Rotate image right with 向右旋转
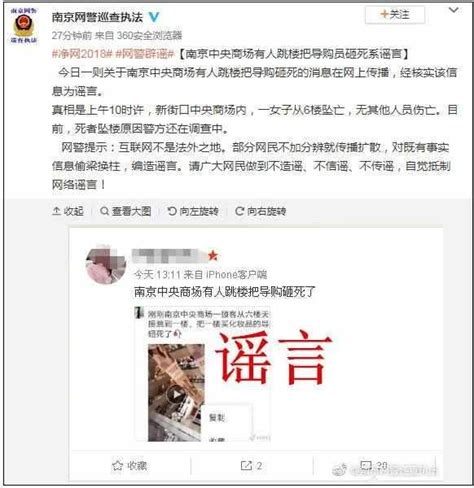The image size is (474, 488). 261,211
